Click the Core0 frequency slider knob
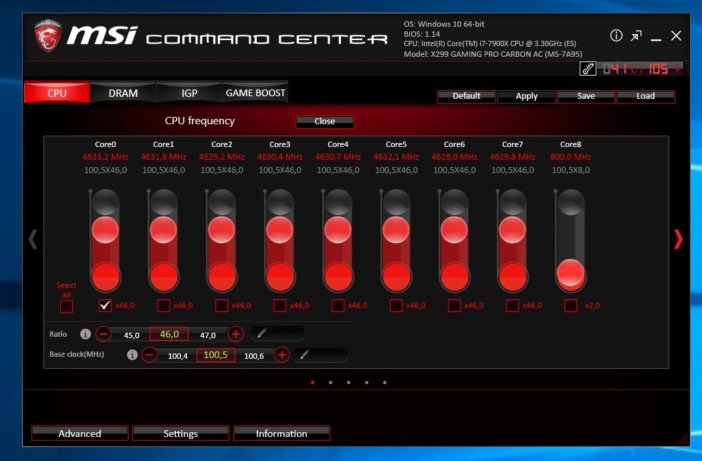The height and width of the screenshot is (461, 702). [105, 230]
